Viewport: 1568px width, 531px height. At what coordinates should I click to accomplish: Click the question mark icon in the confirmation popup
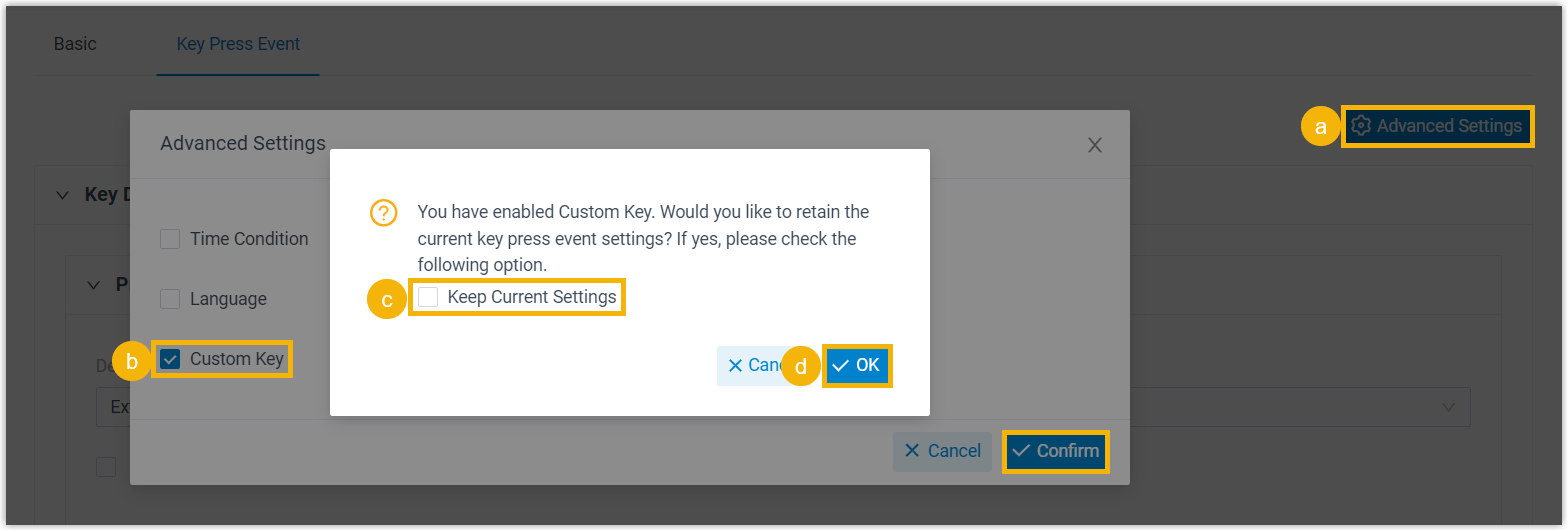(x=384, y=213)
